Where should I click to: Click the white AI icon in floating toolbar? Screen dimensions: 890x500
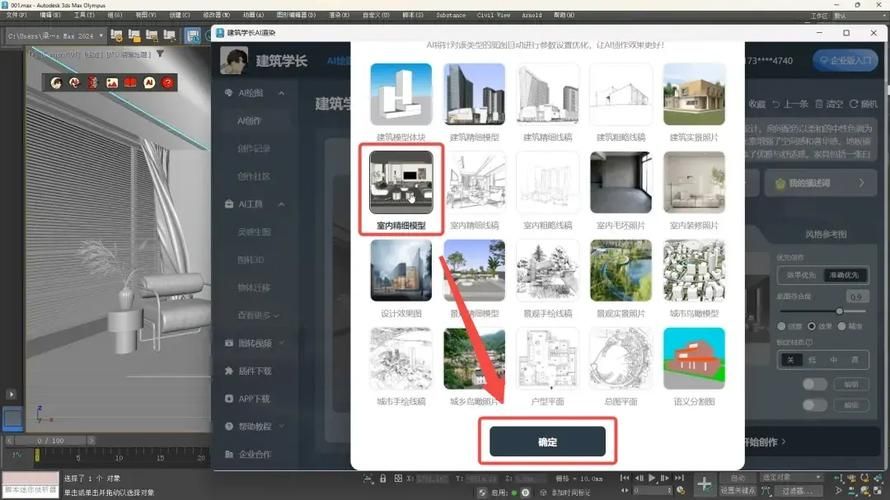point(149,83)
